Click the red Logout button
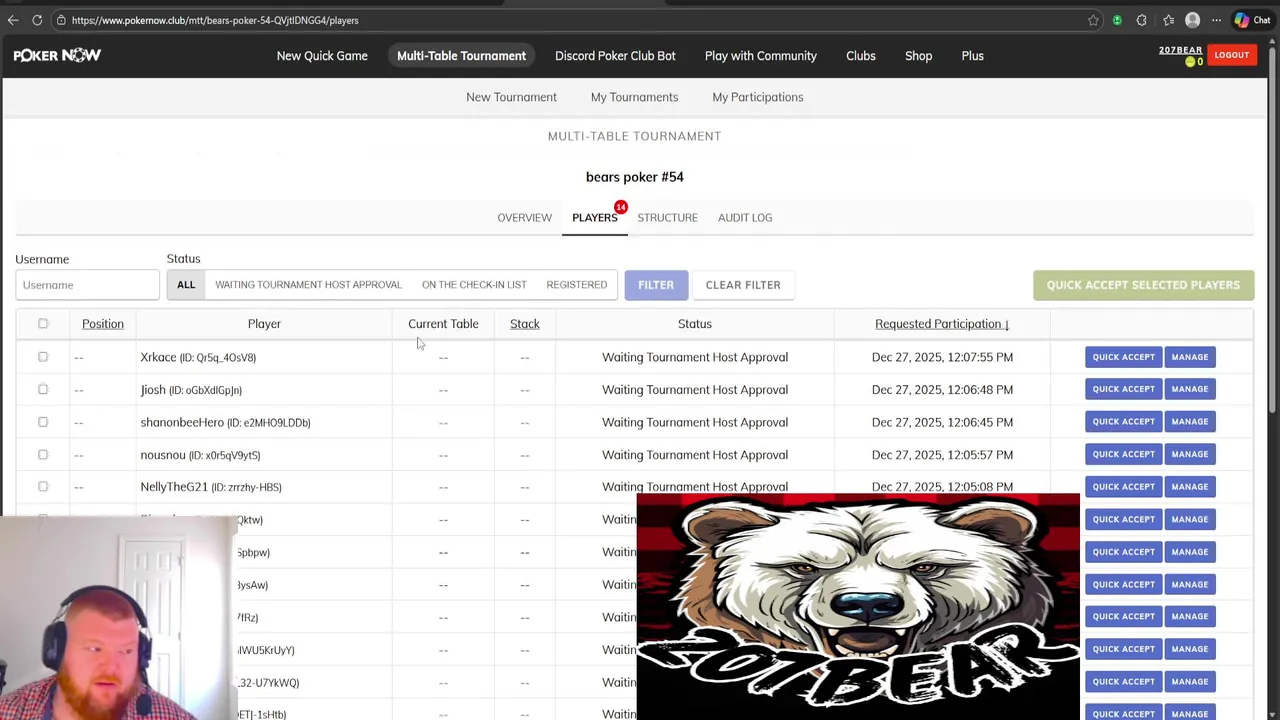This screenshot has width=1280, height=720. pos(1232,55)
